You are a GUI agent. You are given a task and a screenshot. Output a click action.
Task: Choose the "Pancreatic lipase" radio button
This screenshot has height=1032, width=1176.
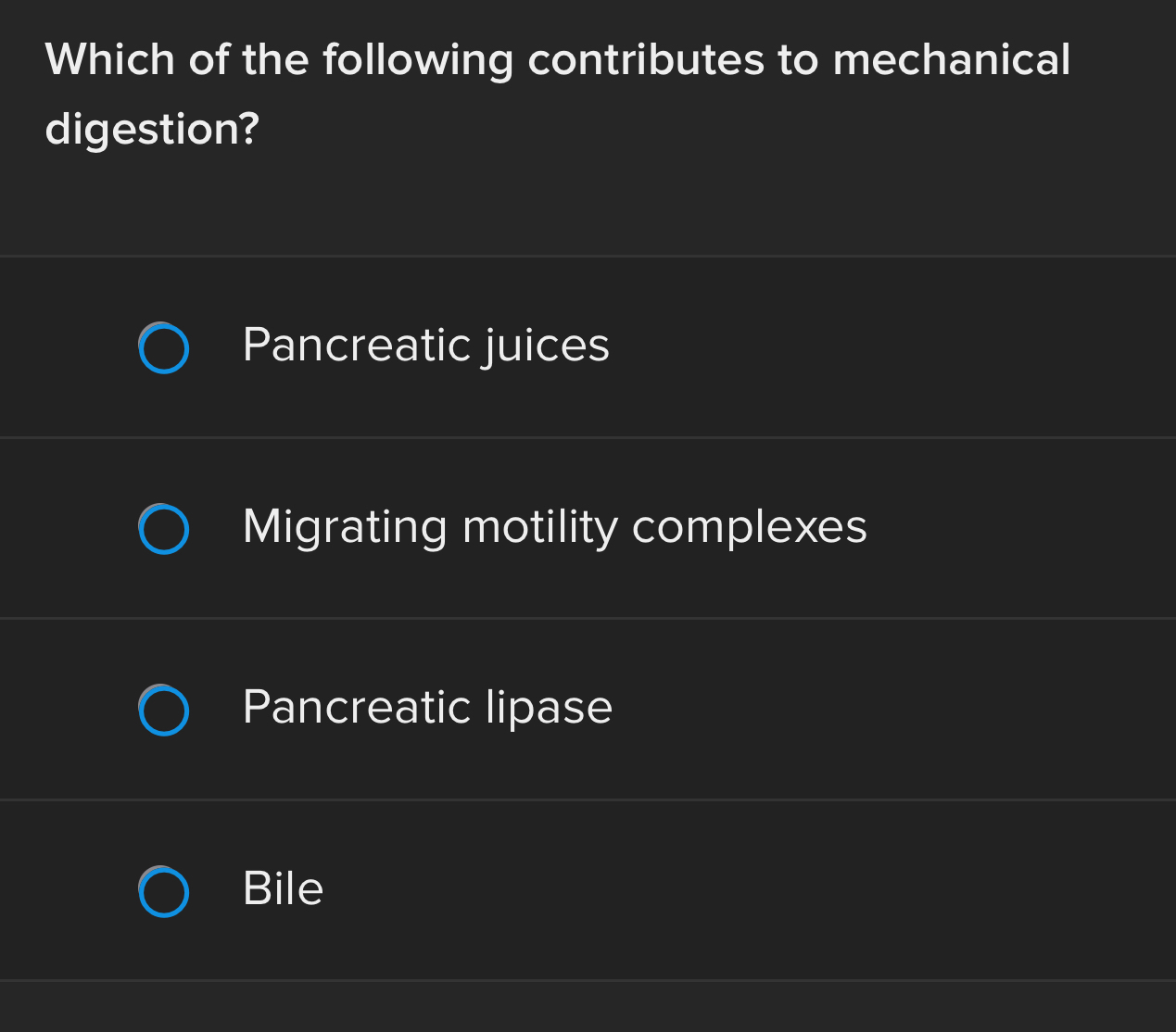(x=164, y=711)
